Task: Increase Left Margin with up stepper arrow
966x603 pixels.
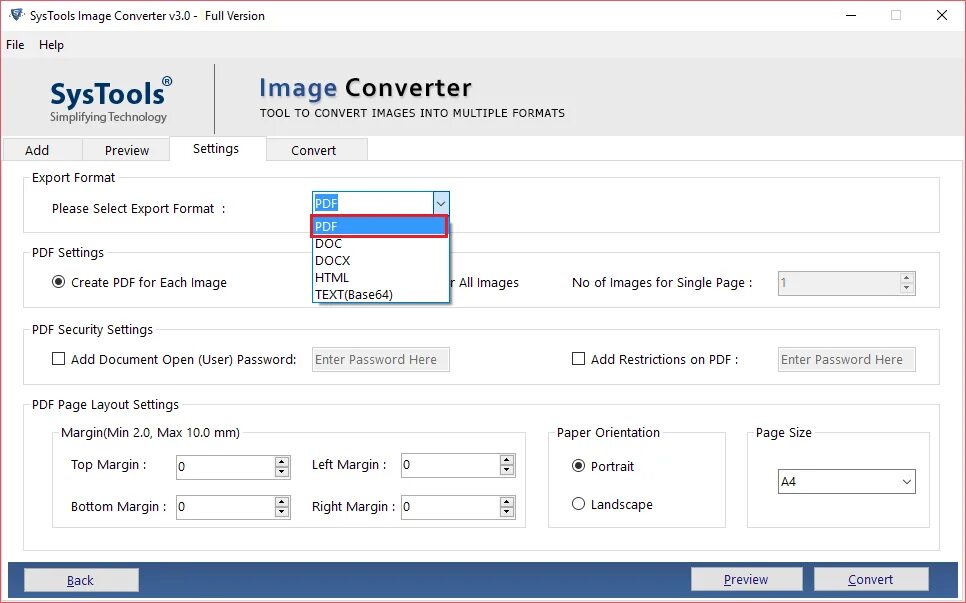Action: (x=506, y=460)
